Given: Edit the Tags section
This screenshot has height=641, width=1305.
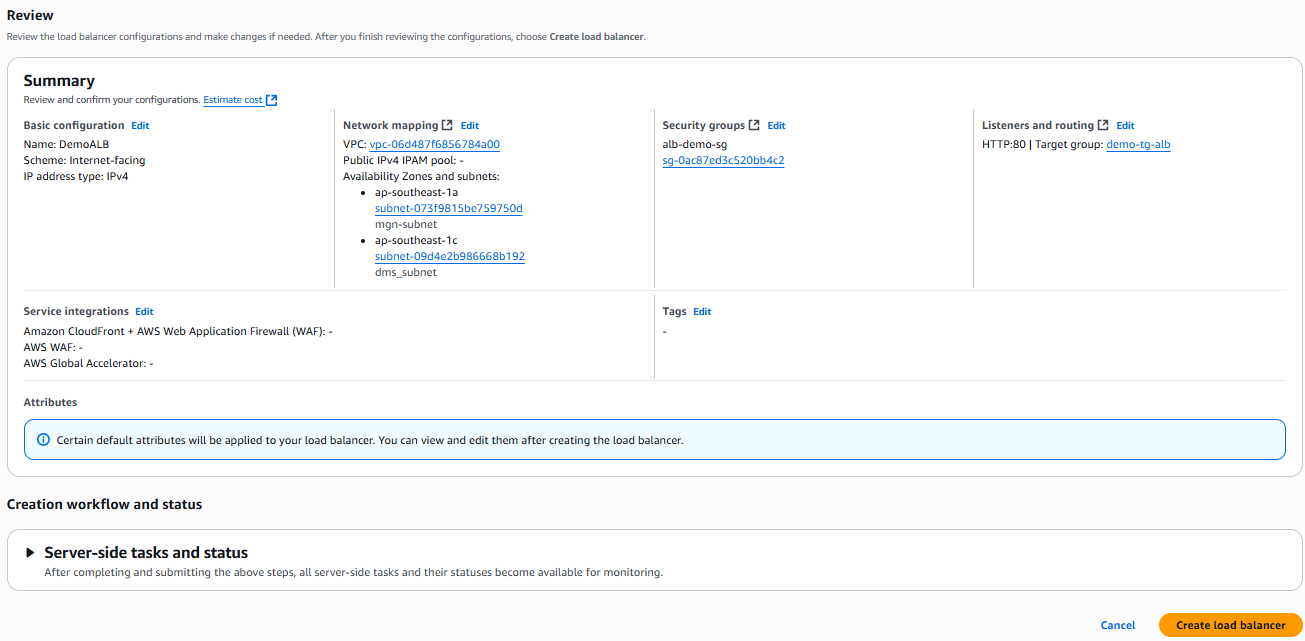Looking at the screenshot, I should 702,312.
